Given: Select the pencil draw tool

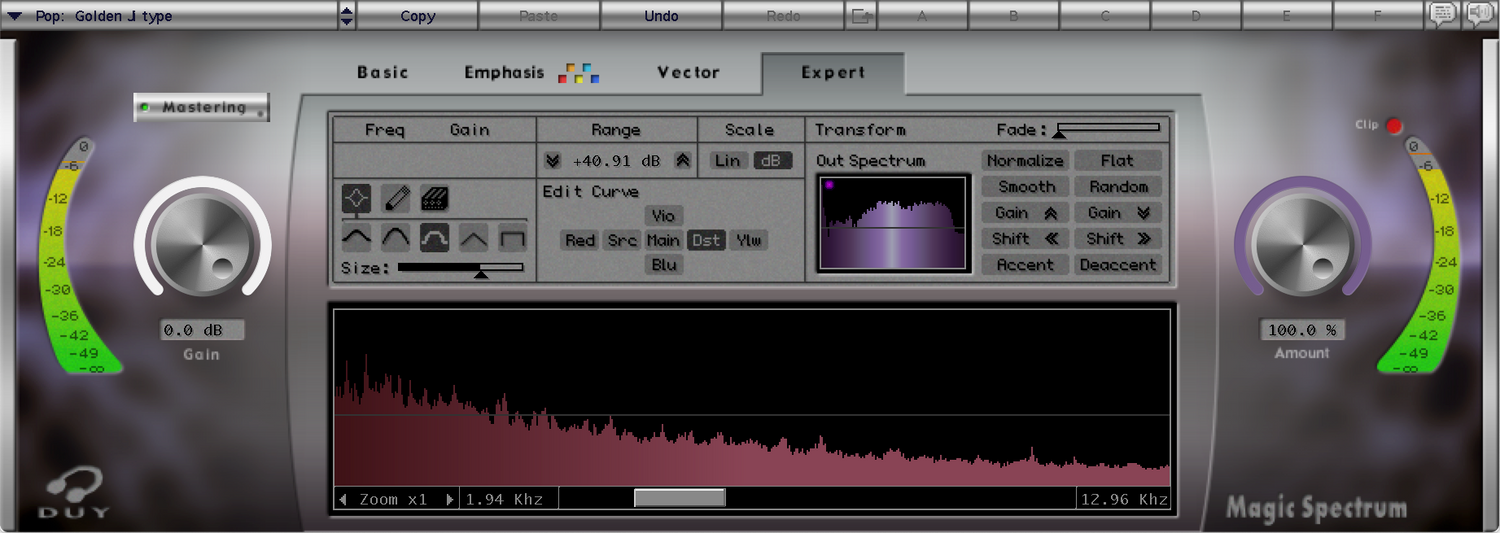Looking at the screenshot, I should point(395,198).
